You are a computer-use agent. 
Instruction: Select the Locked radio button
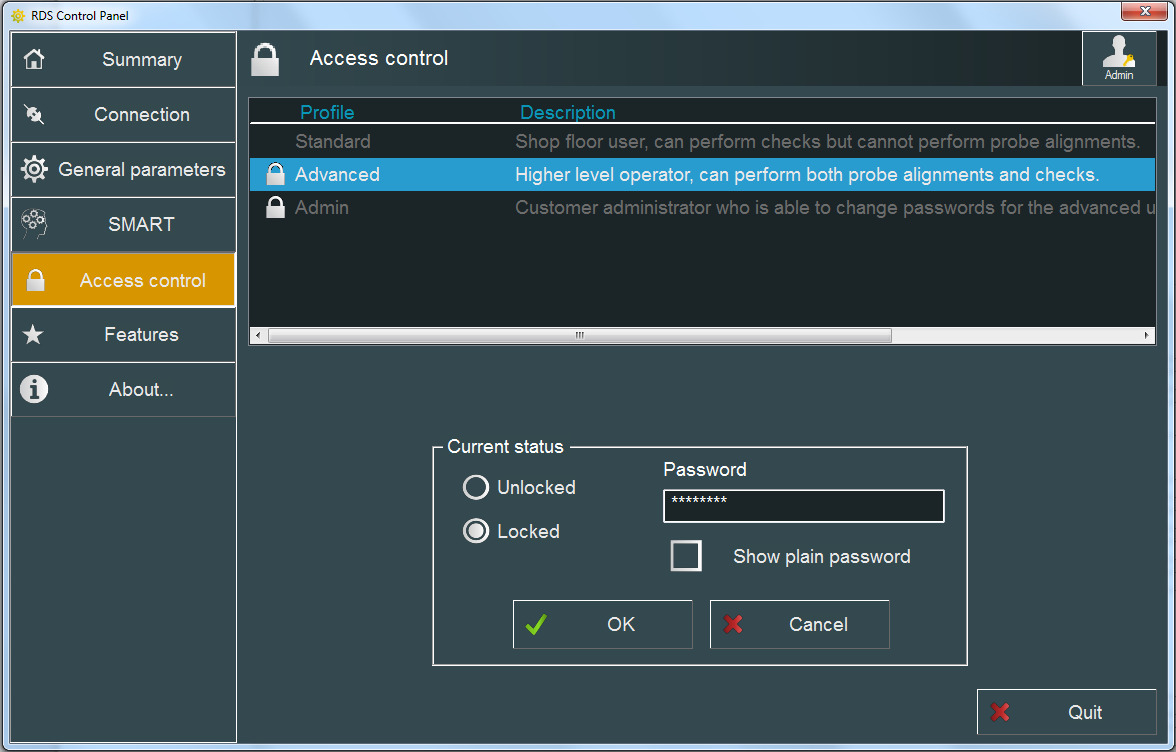[476, 531]
